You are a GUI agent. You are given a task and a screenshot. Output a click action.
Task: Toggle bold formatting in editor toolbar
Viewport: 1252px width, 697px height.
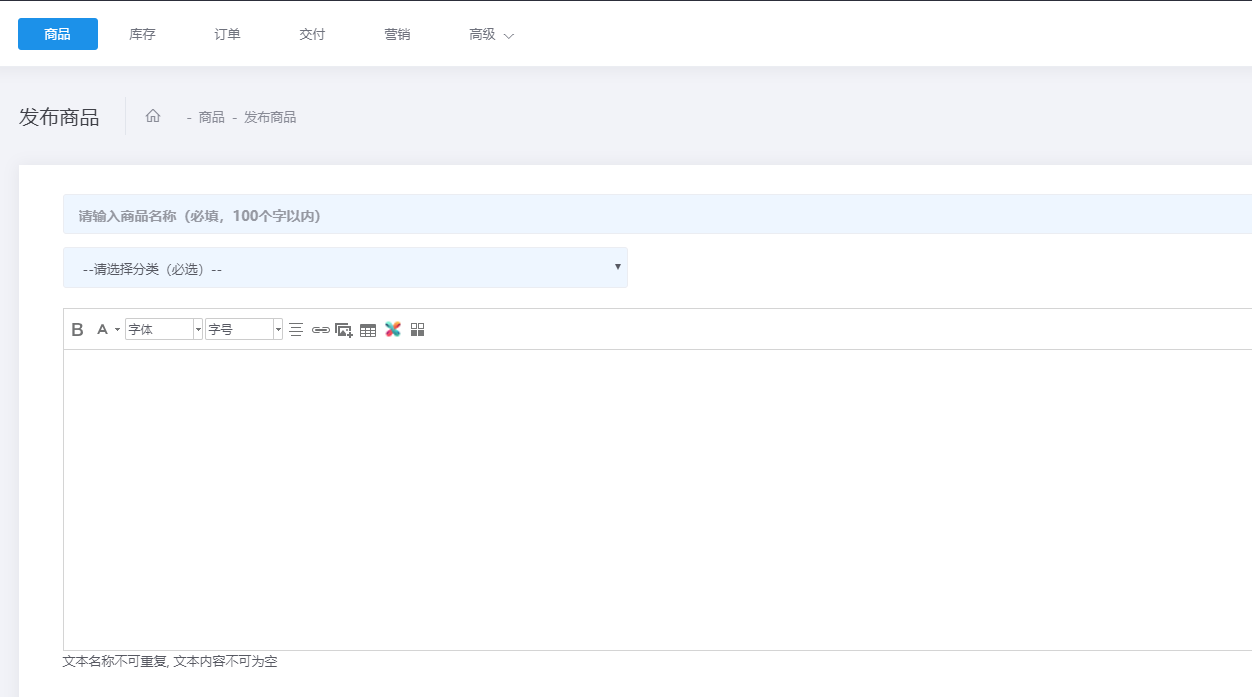click(x=78, y=330)
